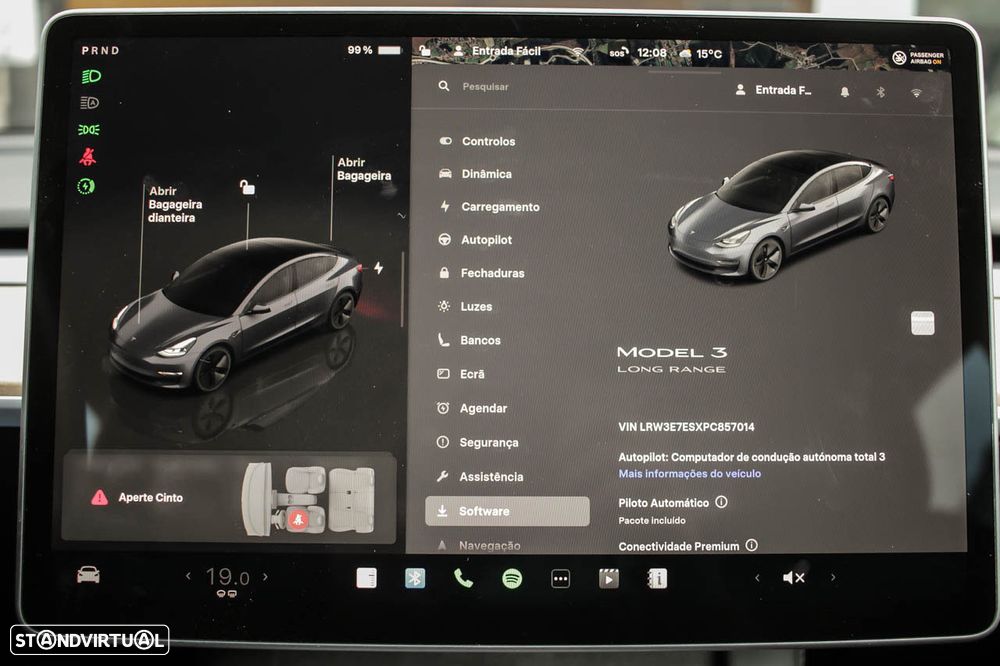Open the white app icon in dock
The height and width of the screenshot is (666, 1000).
point(366,578)
